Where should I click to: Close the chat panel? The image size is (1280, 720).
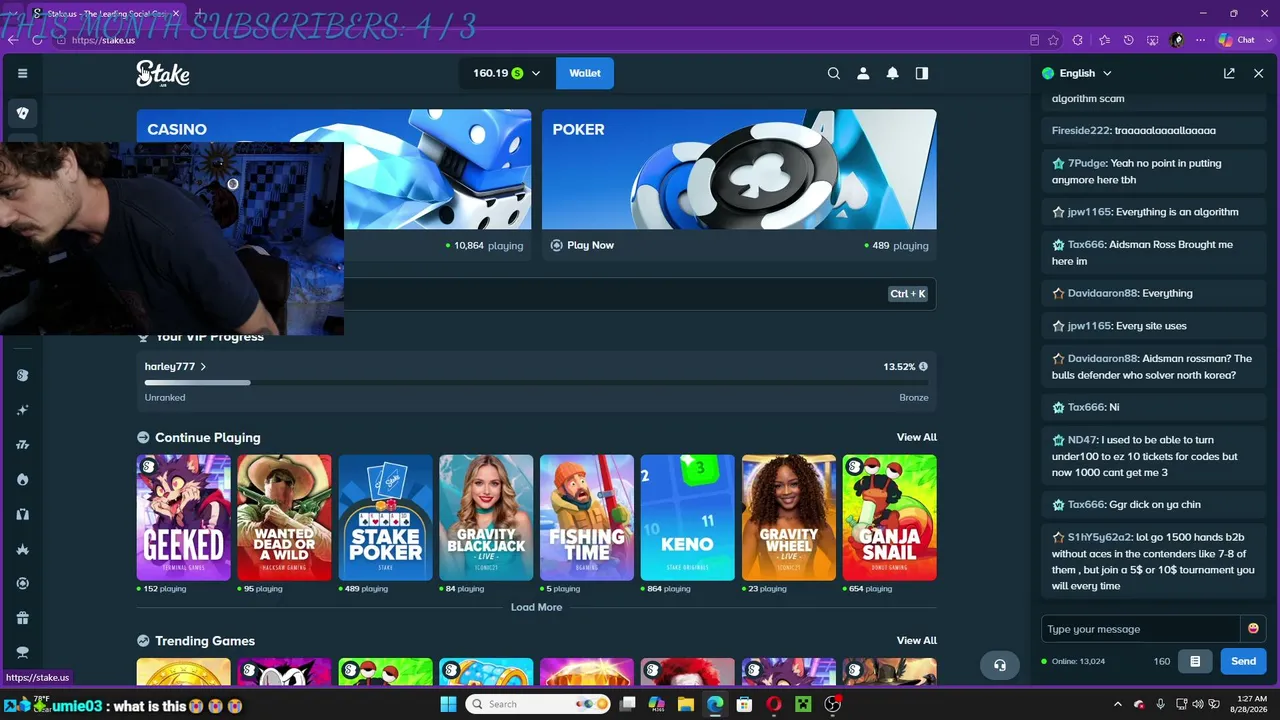[x=1258, y=73]
